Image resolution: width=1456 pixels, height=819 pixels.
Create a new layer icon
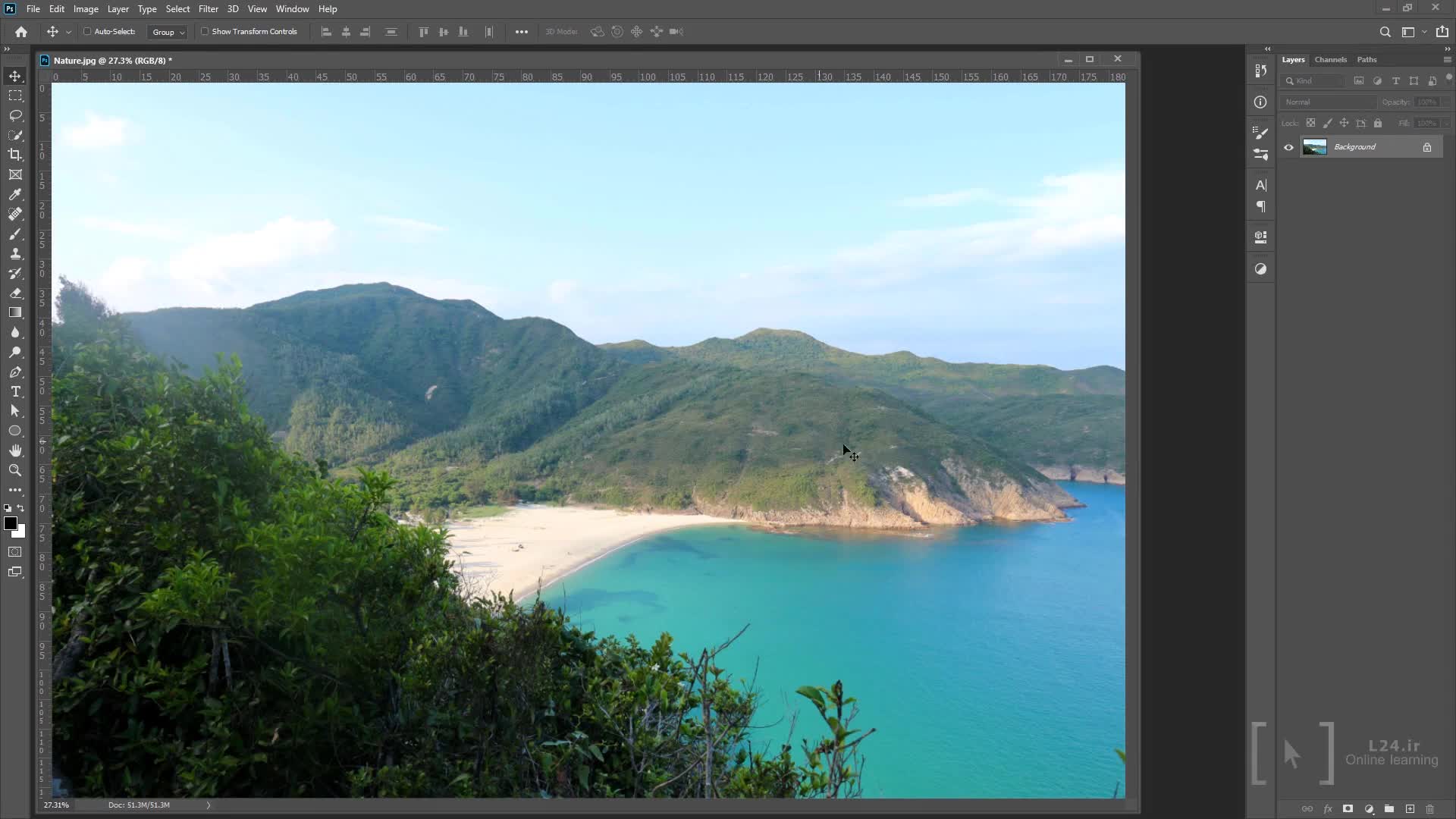(x=1410, y=809)
